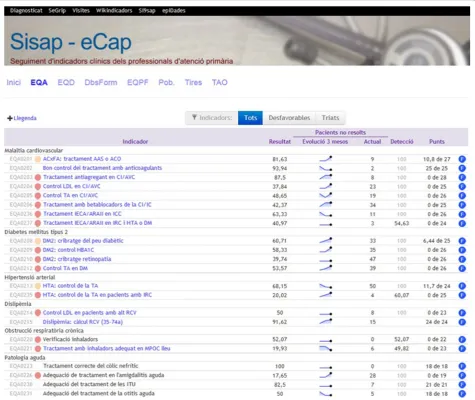This screenshot has height=400, width=475.
Task: Click blue icon in tractament de les ITU row
Action: pos(462,384)
